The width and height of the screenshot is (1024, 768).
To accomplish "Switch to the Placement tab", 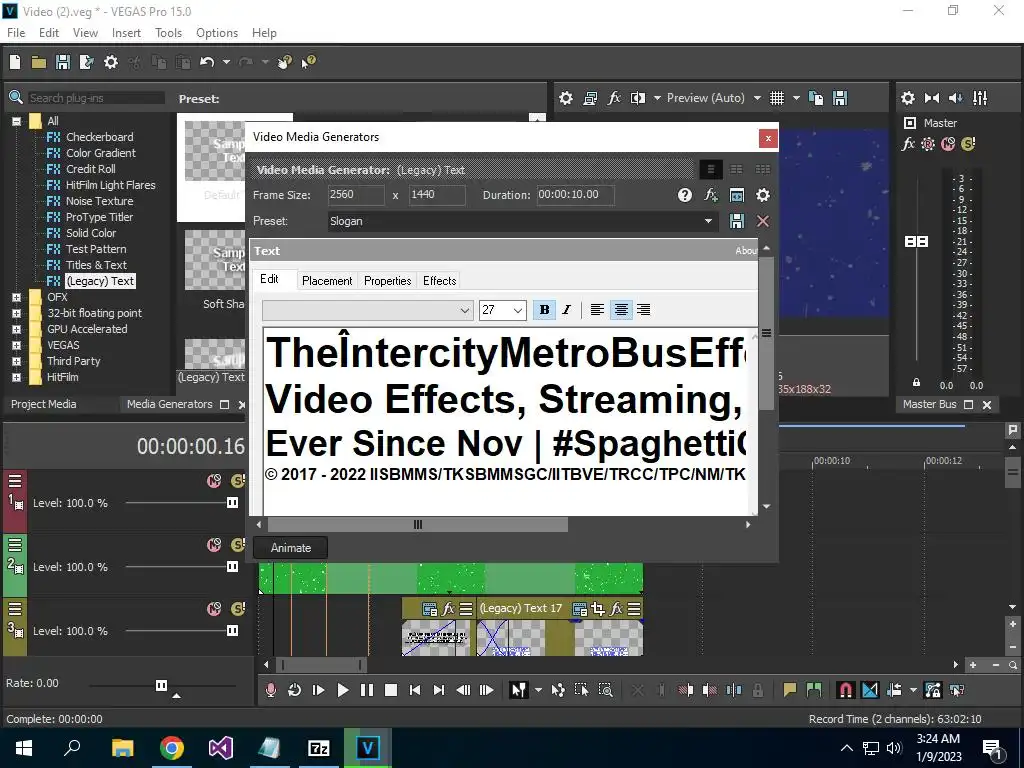I will (x=327, y=281).
